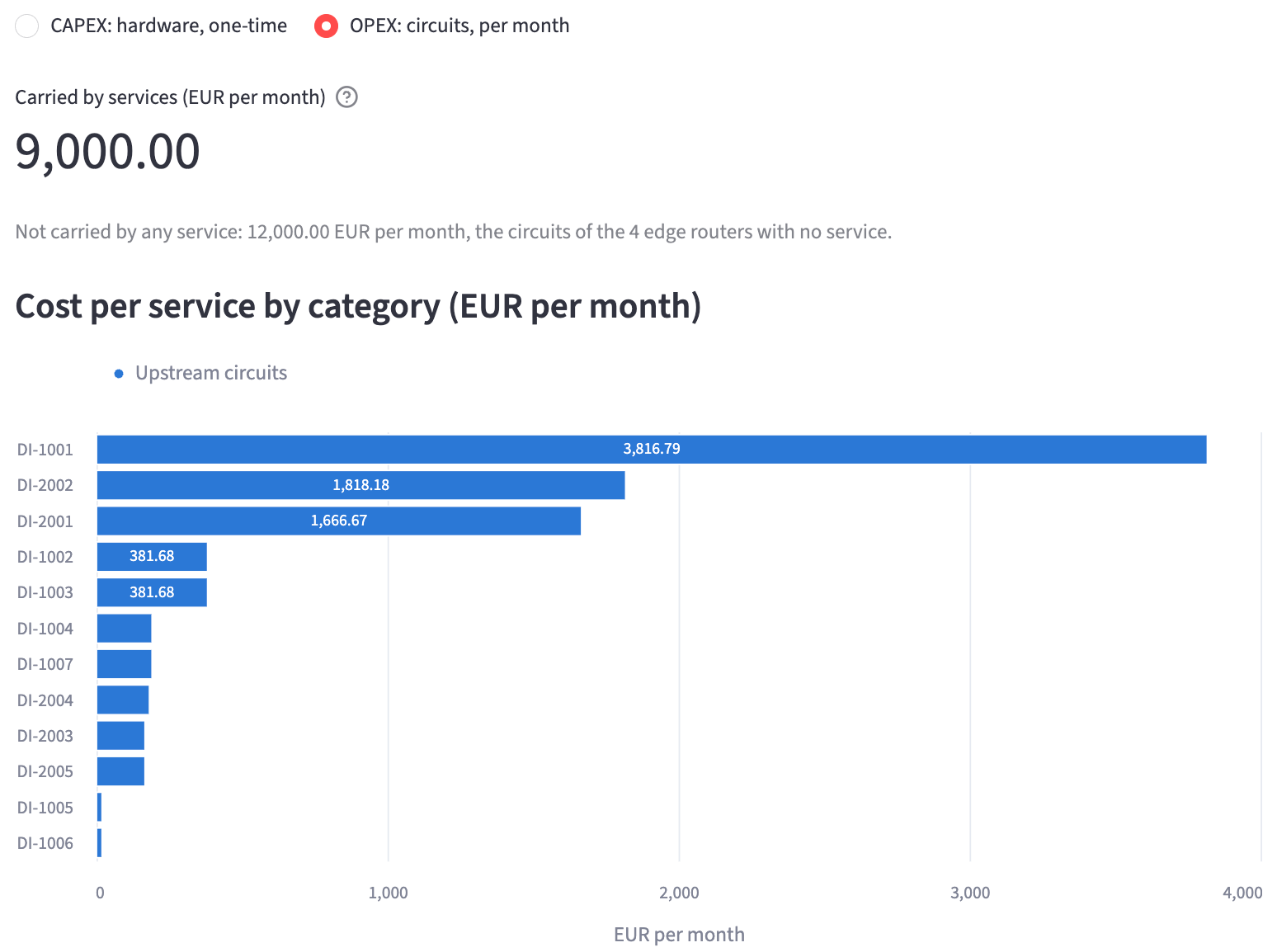Click the DI-1007 axis label
Viewport: 1277px width, 952px height.
pyautogui.click(x=44, y=664)
